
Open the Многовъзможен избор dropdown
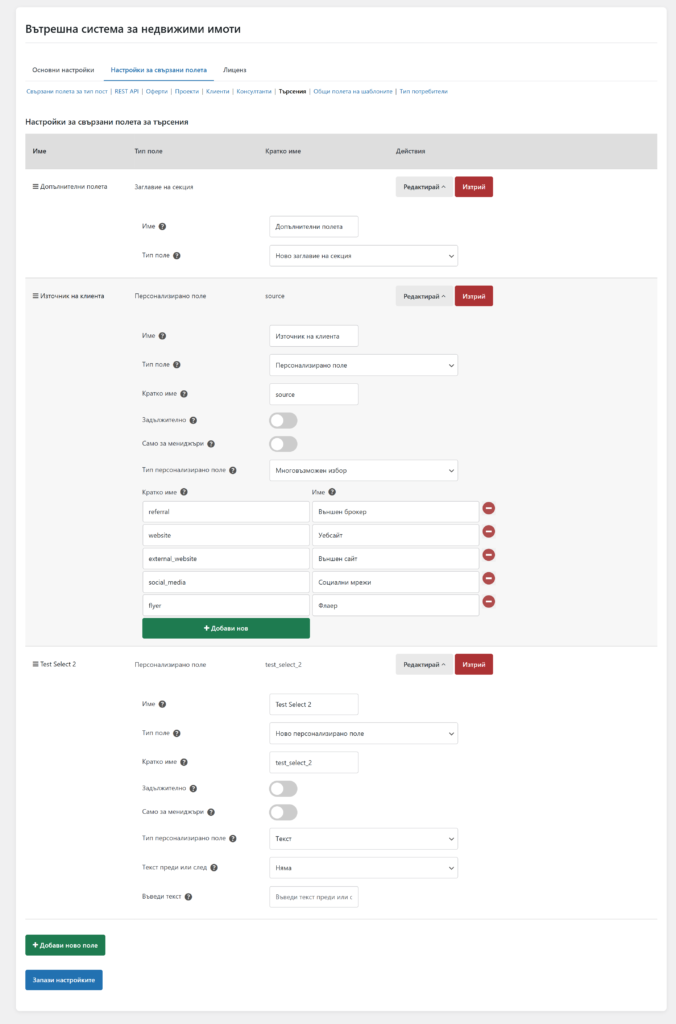tap(364, 470)
